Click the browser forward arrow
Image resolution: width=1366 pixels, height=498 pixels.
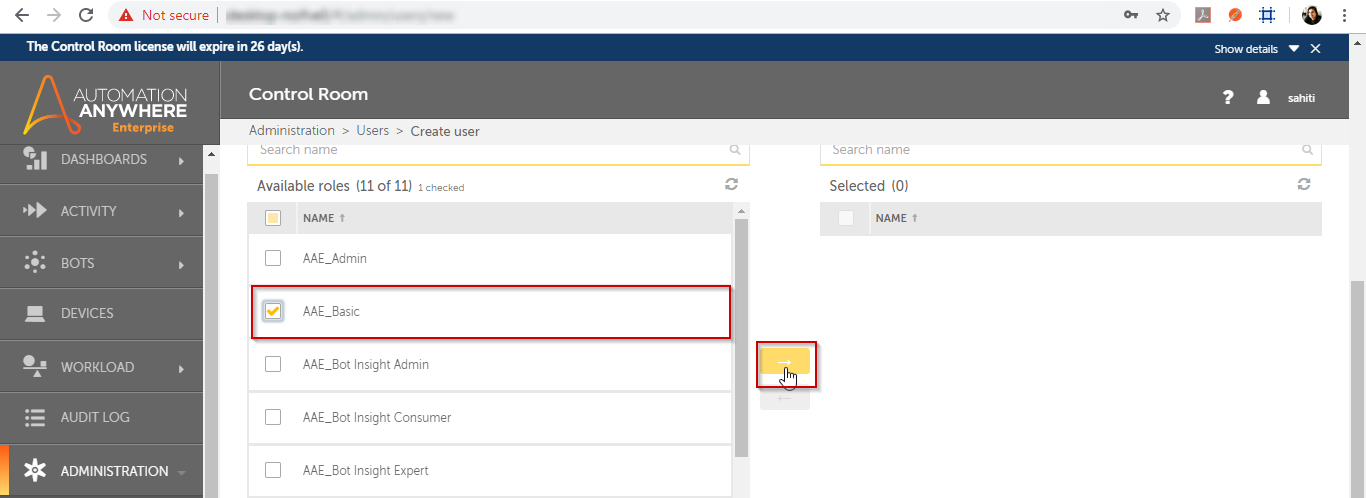coord(54,15)
